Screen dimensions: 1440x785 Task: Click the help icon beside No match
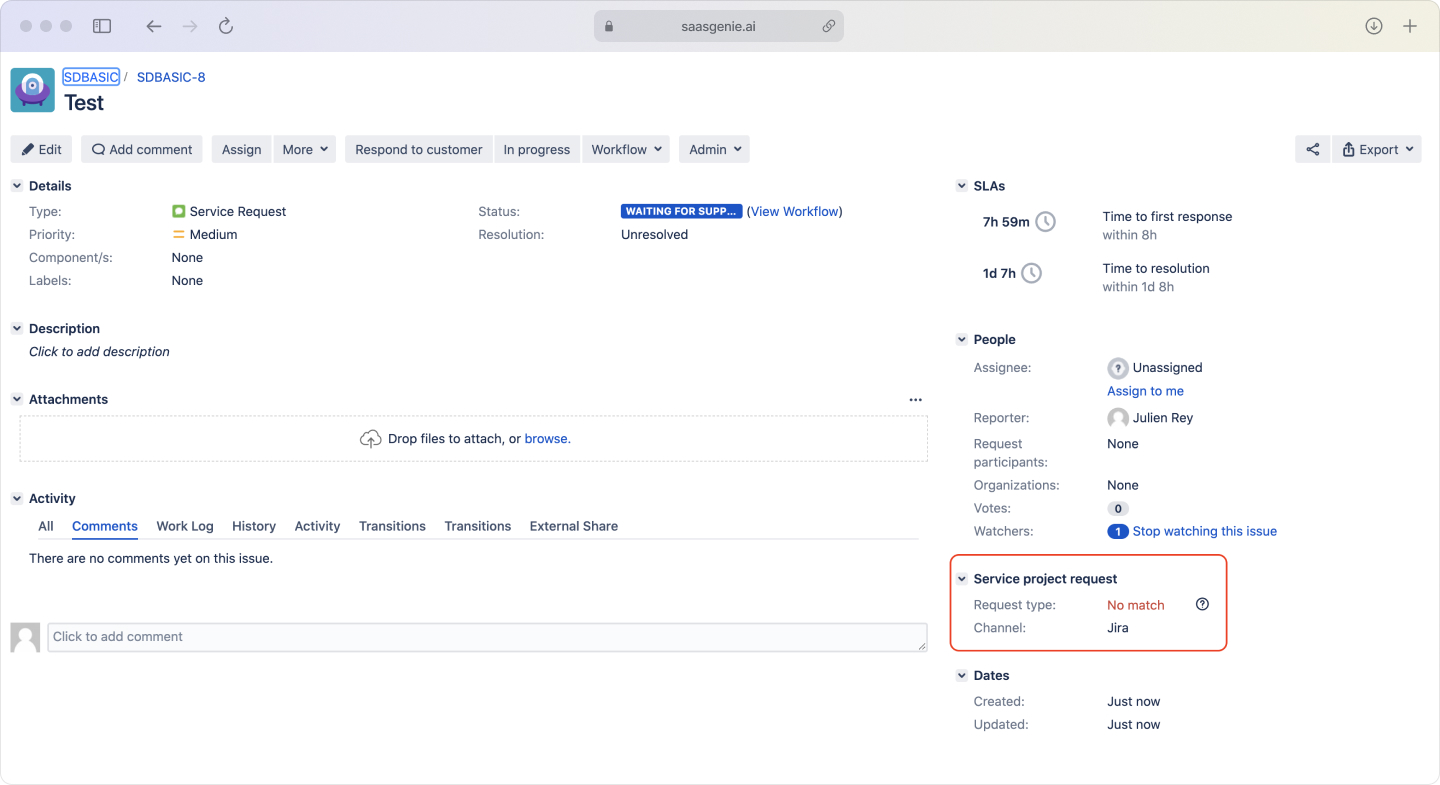[x=1202, y=604]
